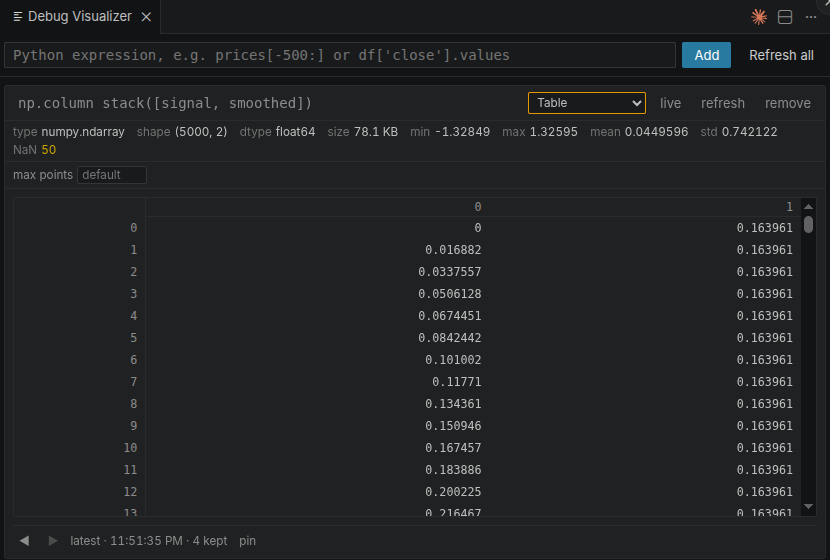Click the size value 78.1 KB
Image resolution: width=830 pixels, height=560 pixels.
click(376, 132)
